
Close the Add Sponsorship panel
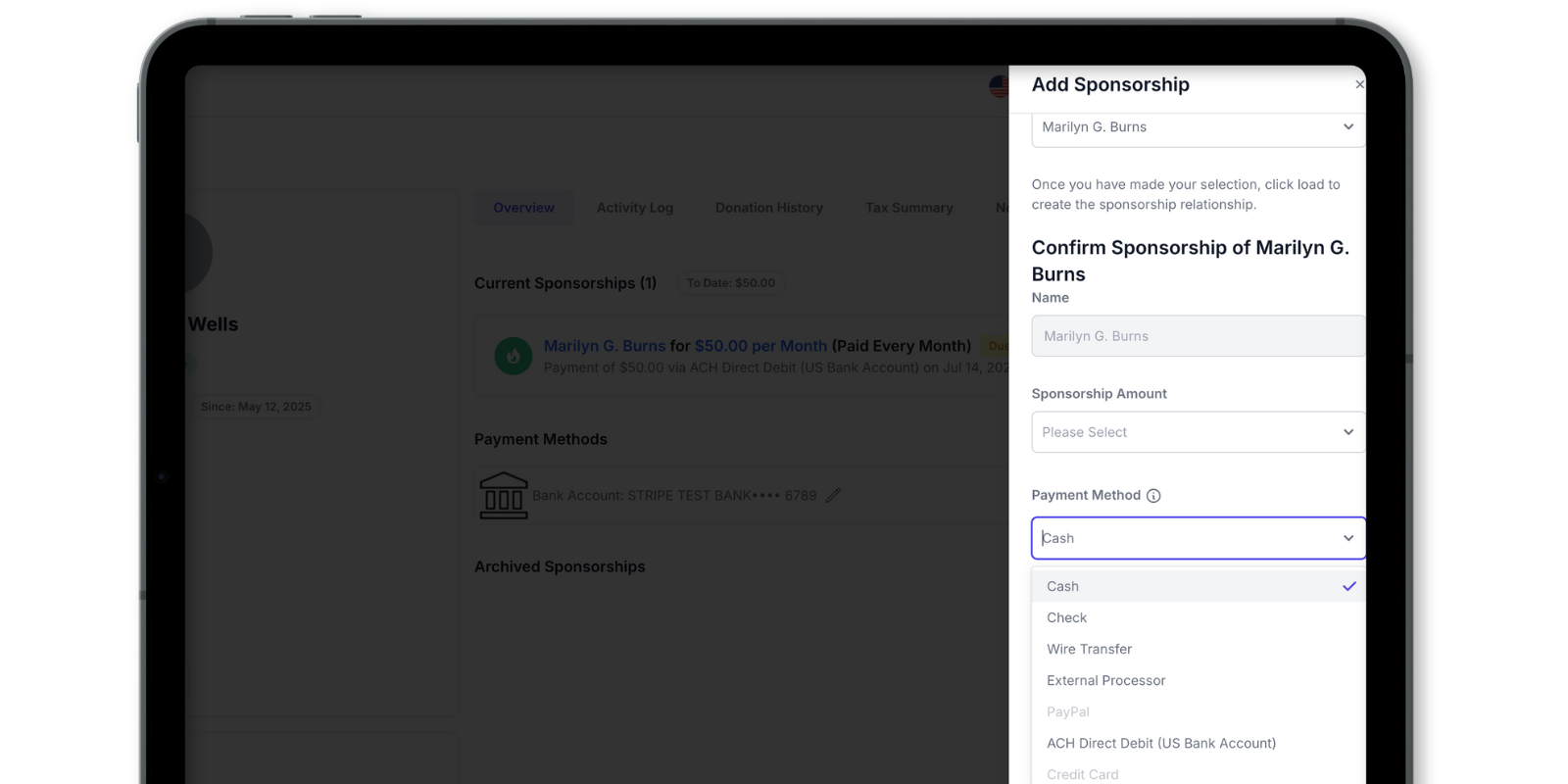tap(1359, 85)
